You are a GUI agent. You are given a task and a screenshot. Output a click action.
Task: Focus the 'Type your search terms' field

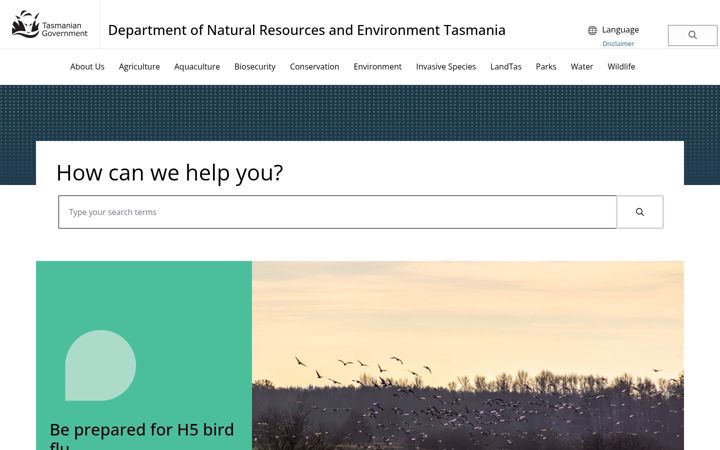click(x=337, y=212)
